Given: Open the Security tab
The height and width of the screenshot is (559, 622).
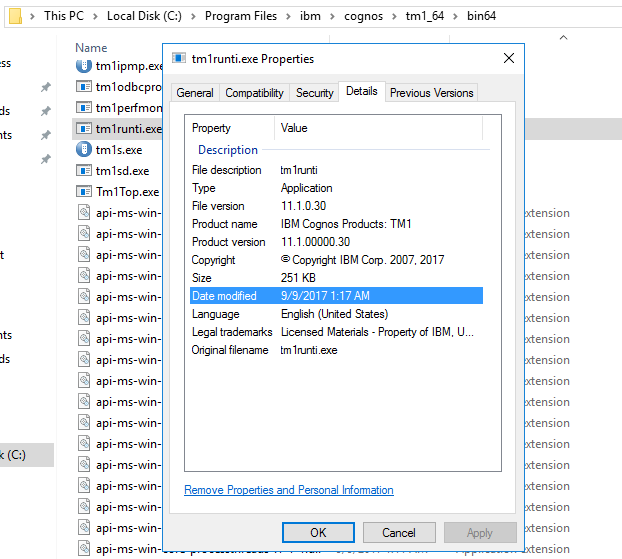Looking at the screenshot, I should point(315,93).
